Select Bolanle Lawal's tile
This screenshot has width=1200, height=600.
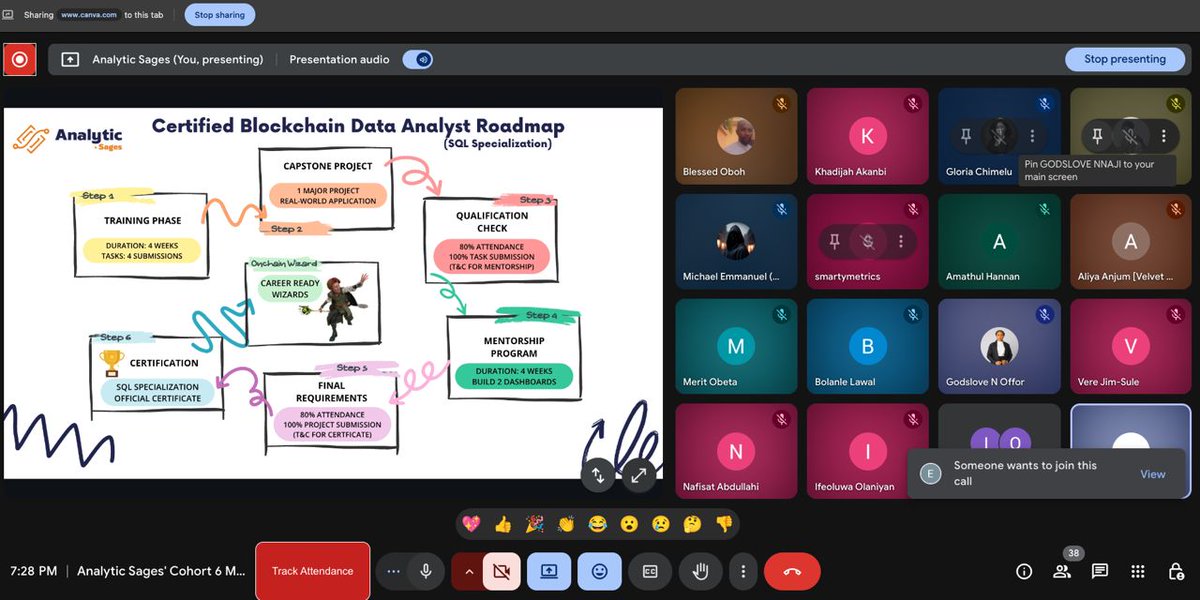click(x=867, y=346)
